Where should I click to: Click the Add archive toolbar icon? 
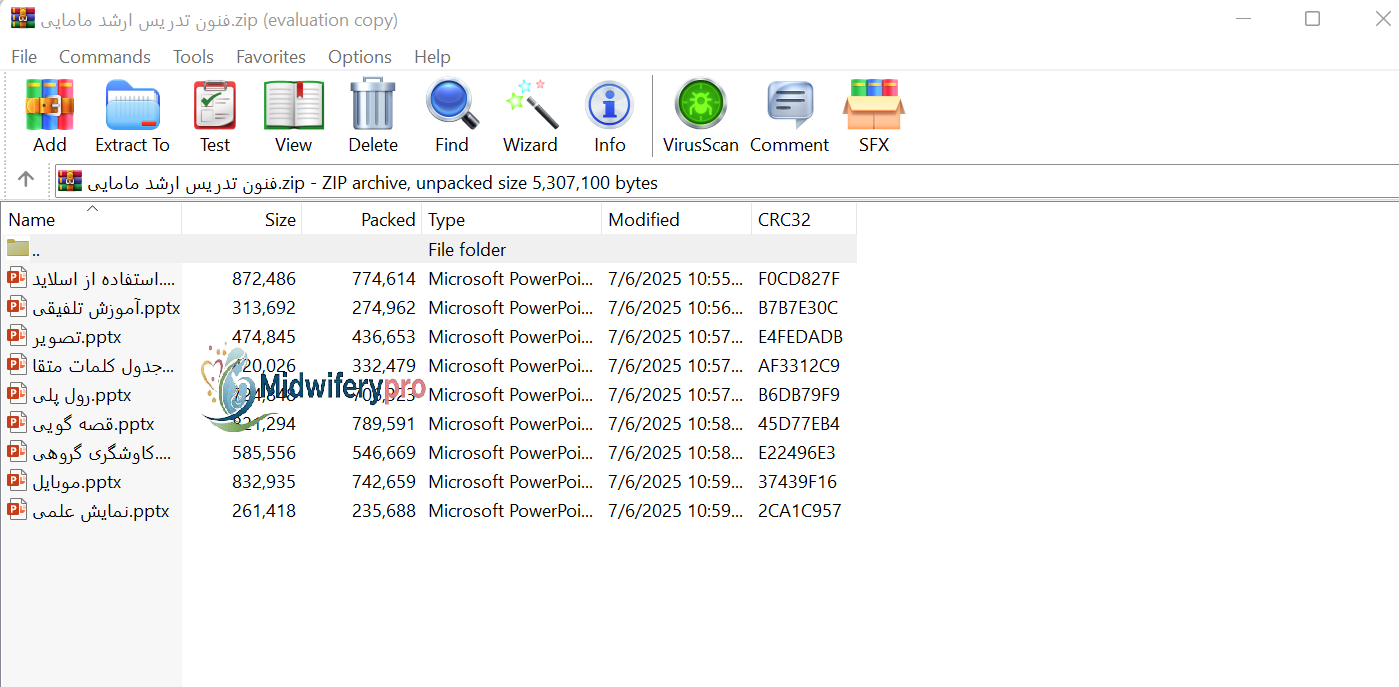pos(49,115)
